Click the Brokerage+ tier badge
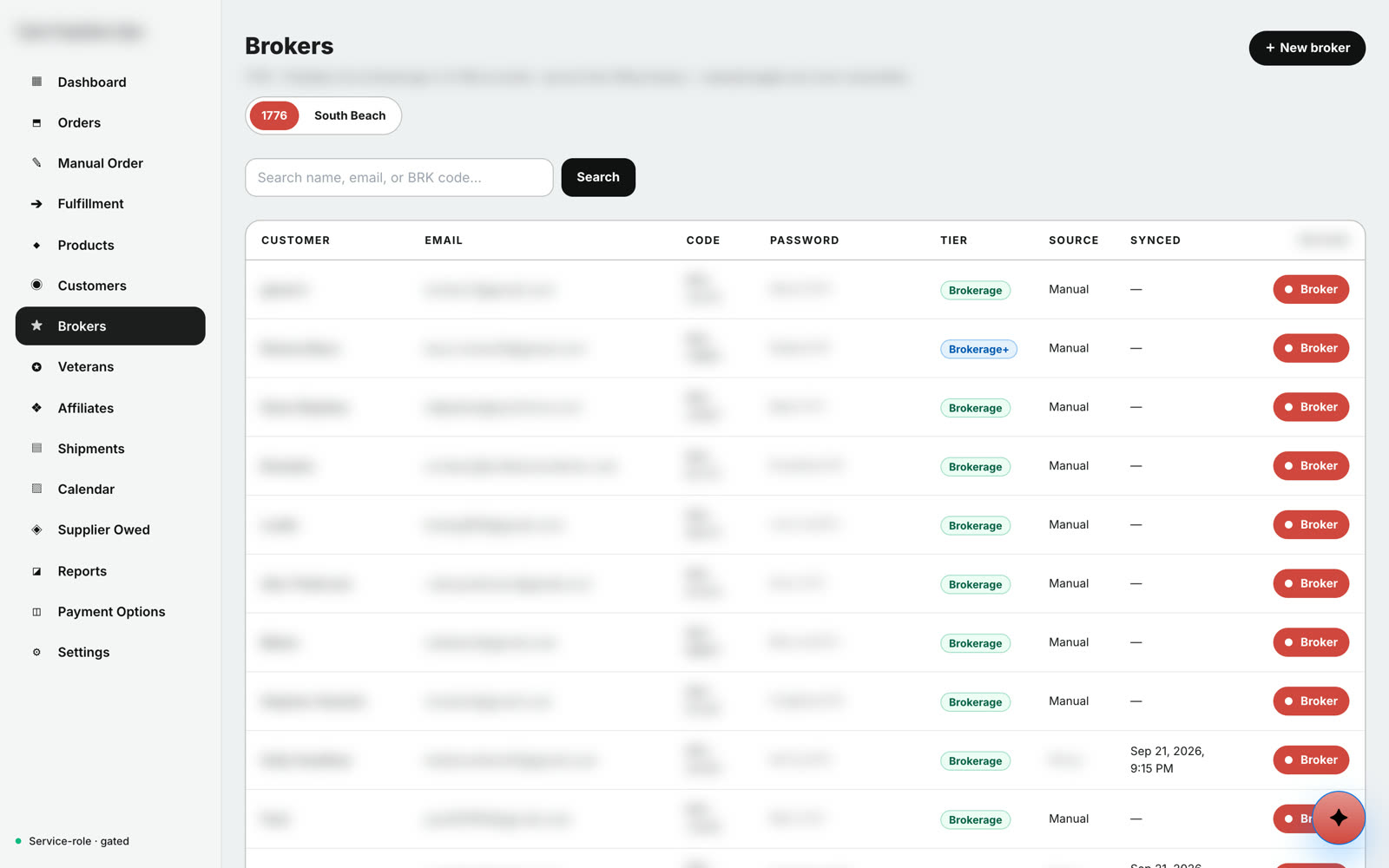Image resolution: width=1389 pixels, height=868 pixels. 978,349
